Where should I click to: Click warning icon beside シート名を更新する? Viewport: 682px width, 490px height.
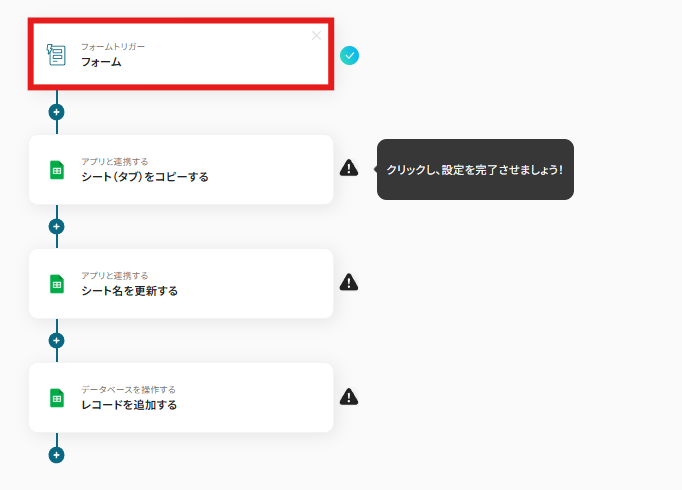pyautogui.click(x=349, y=282)
